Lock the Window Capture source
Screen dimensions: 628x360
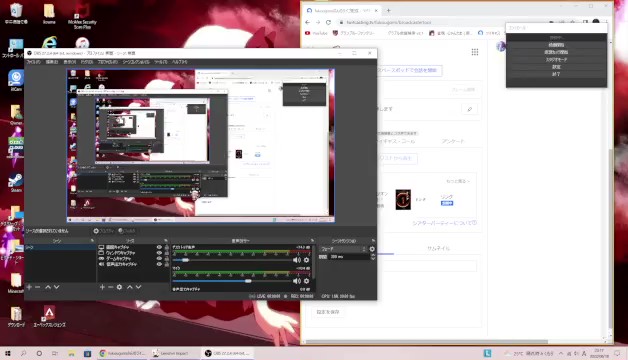tap(166, 253)
